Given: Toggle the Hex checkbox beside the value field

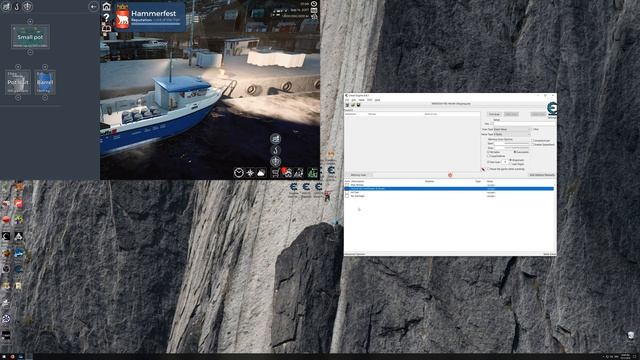Looking at the screenshot, I should [491, 124].
